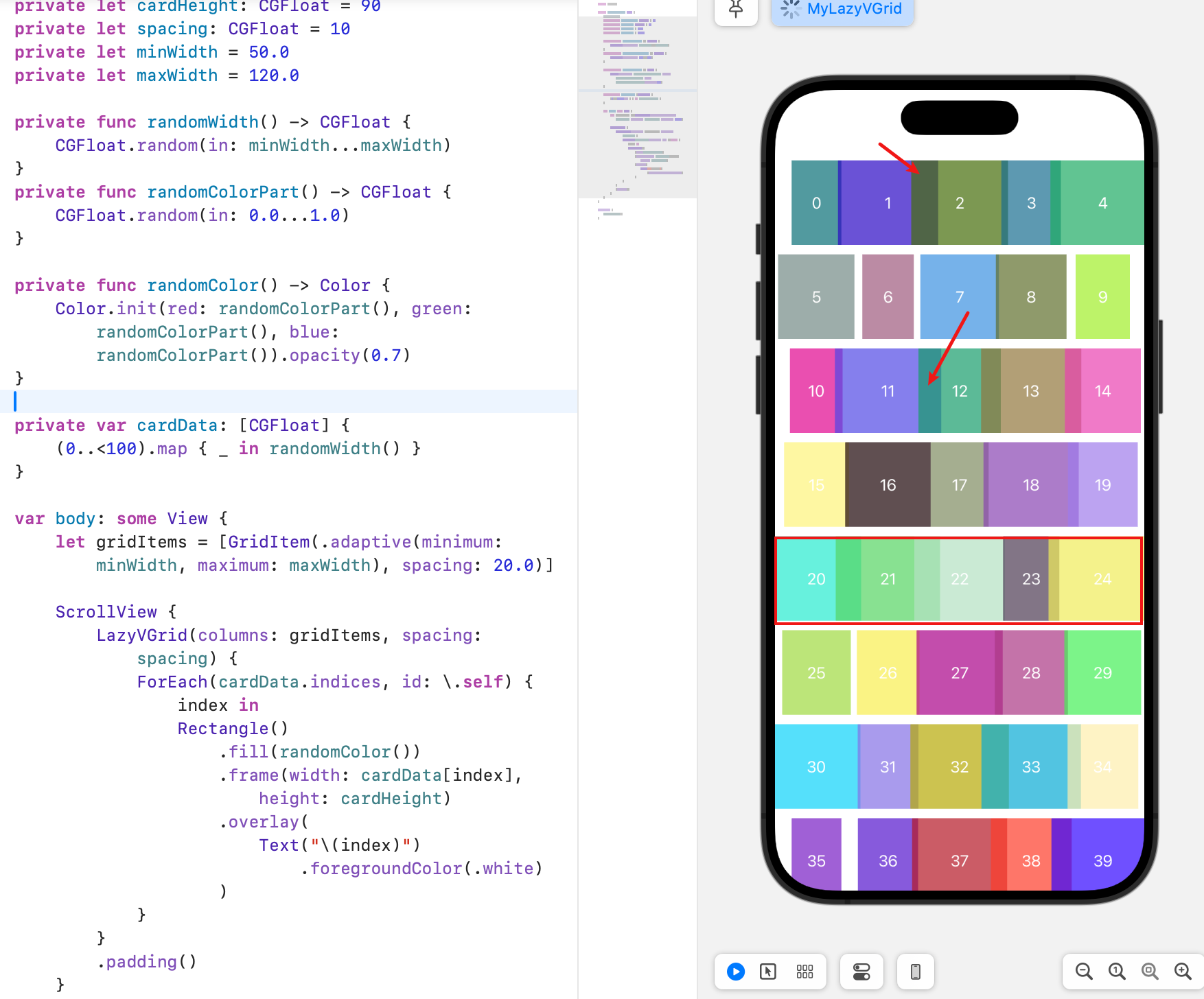Start the live preview with play button
The height and width of the screenshot is (999, 1204).
tap(734, 972)
